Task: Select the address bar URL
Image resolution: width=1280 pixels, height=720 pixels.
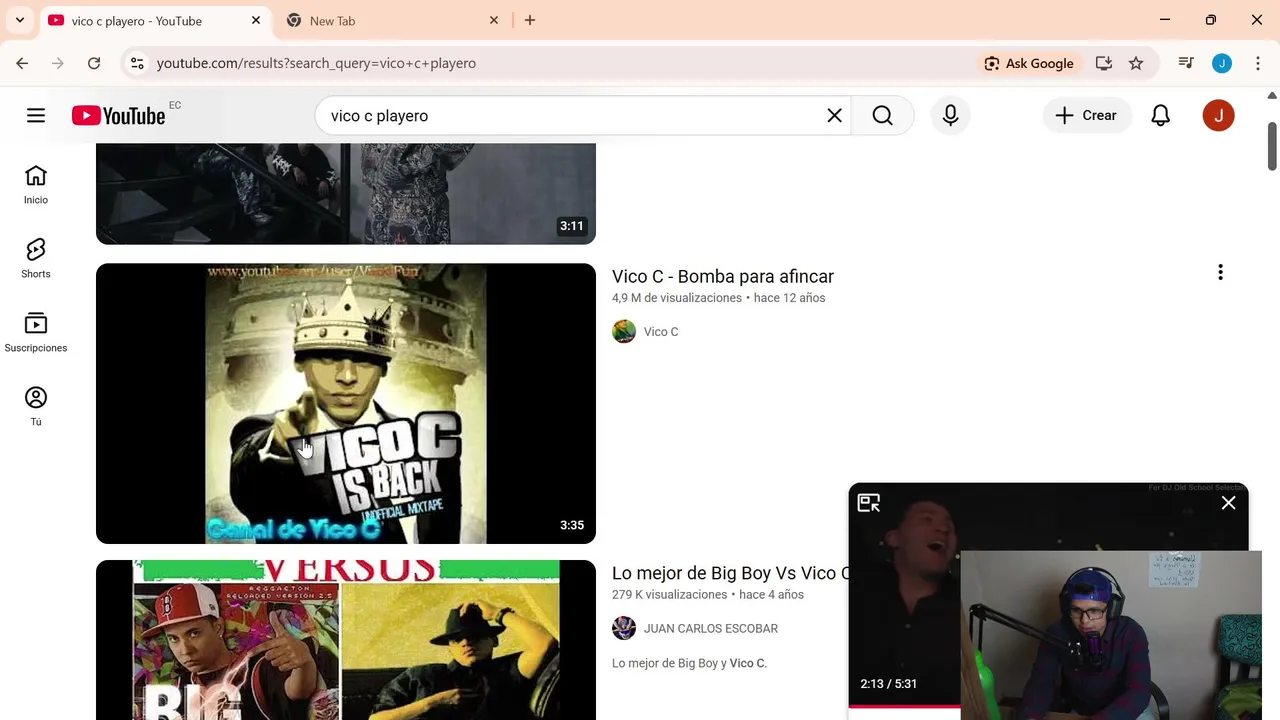Action: [316, 63]
